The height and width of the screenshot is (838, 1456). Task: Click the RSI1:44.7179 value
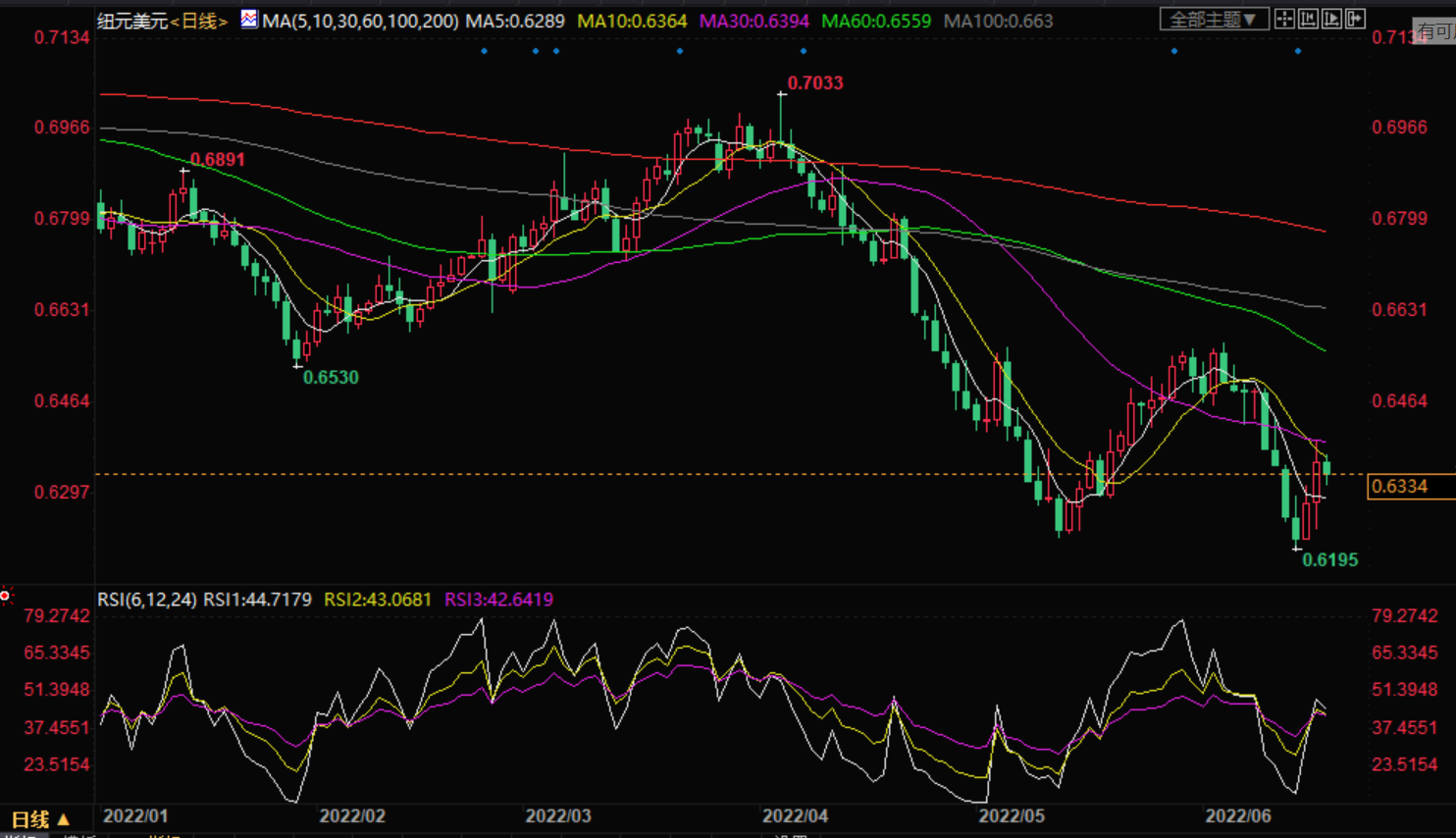click(x=258, y=600)
